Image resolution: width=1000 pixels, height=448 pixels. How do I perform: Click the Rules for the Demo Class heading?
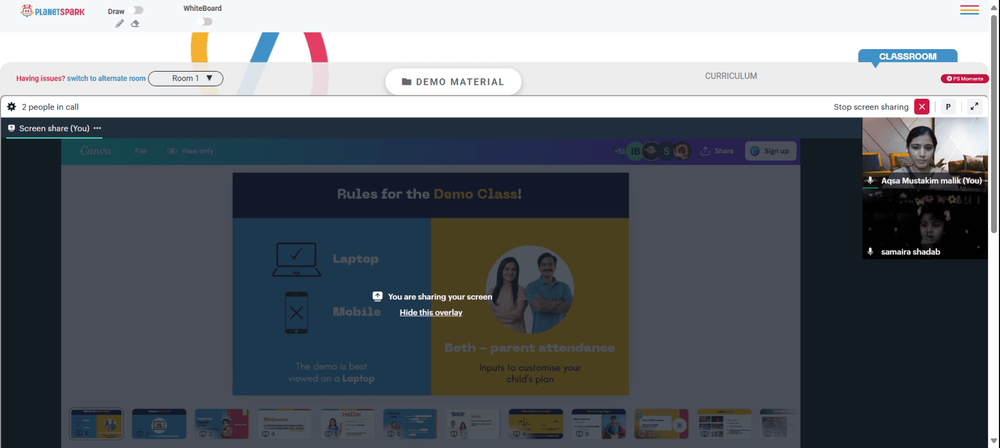point(429,194)
